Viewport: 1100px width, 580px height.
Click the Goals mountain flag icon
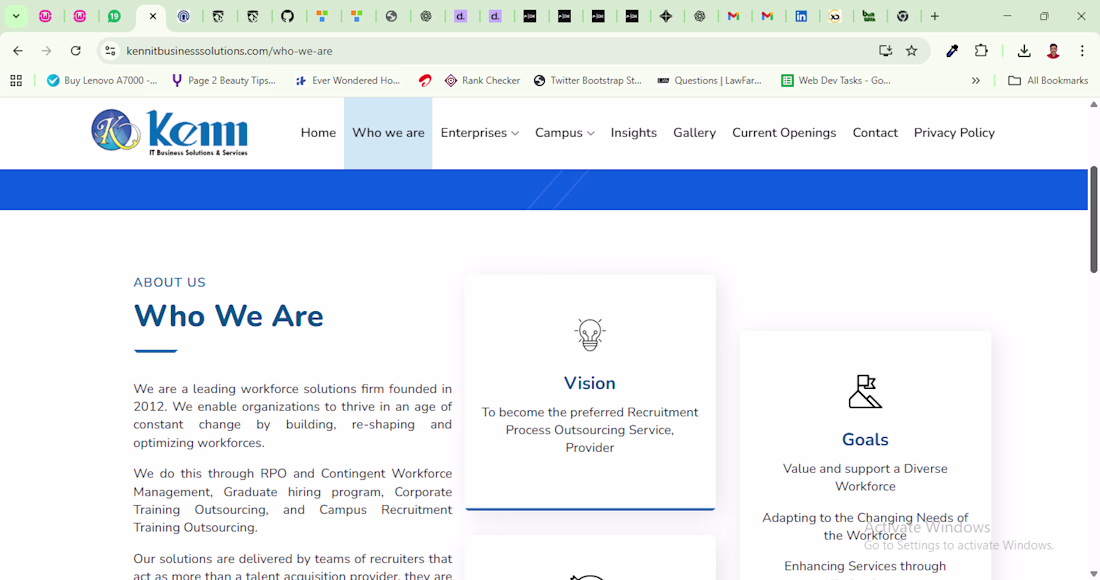(865, 391)
